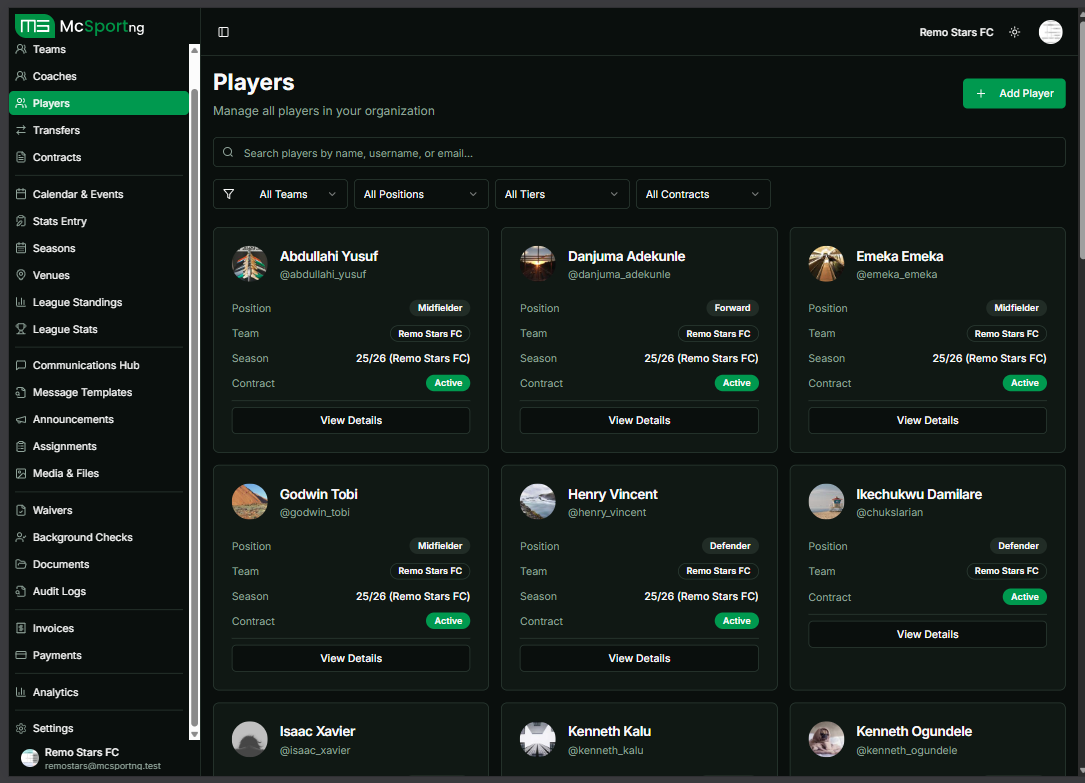View Details for Godwin Tobi

350,658
